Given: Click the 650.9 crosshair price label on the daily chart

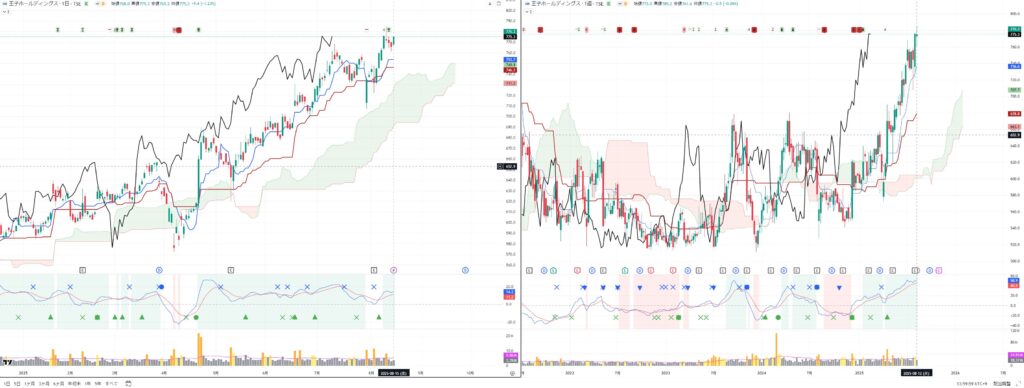Looking at the screenshot, I should [x=511, y=167].
